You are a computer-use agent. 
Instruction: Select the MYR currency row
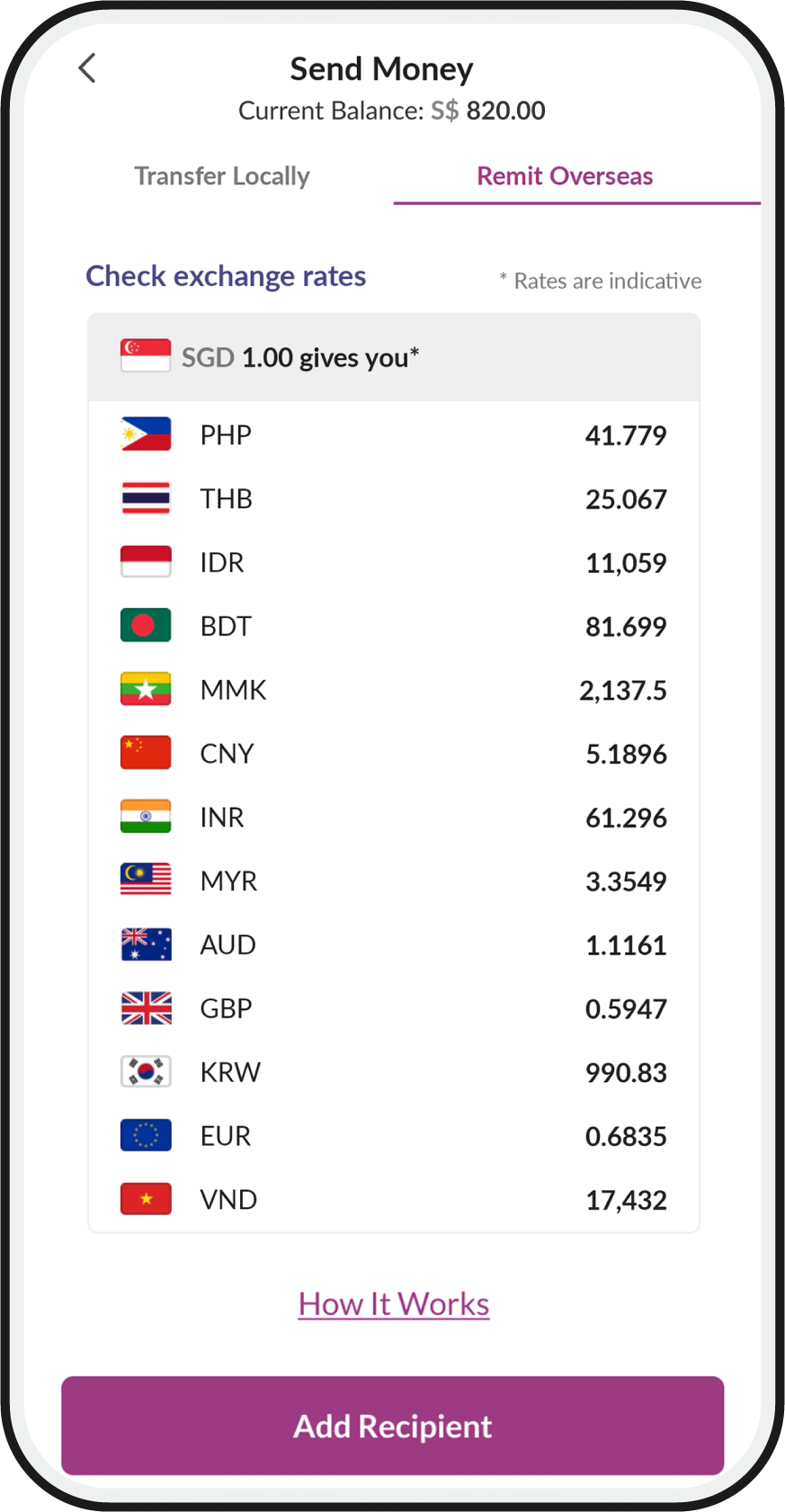click(394, 881)
